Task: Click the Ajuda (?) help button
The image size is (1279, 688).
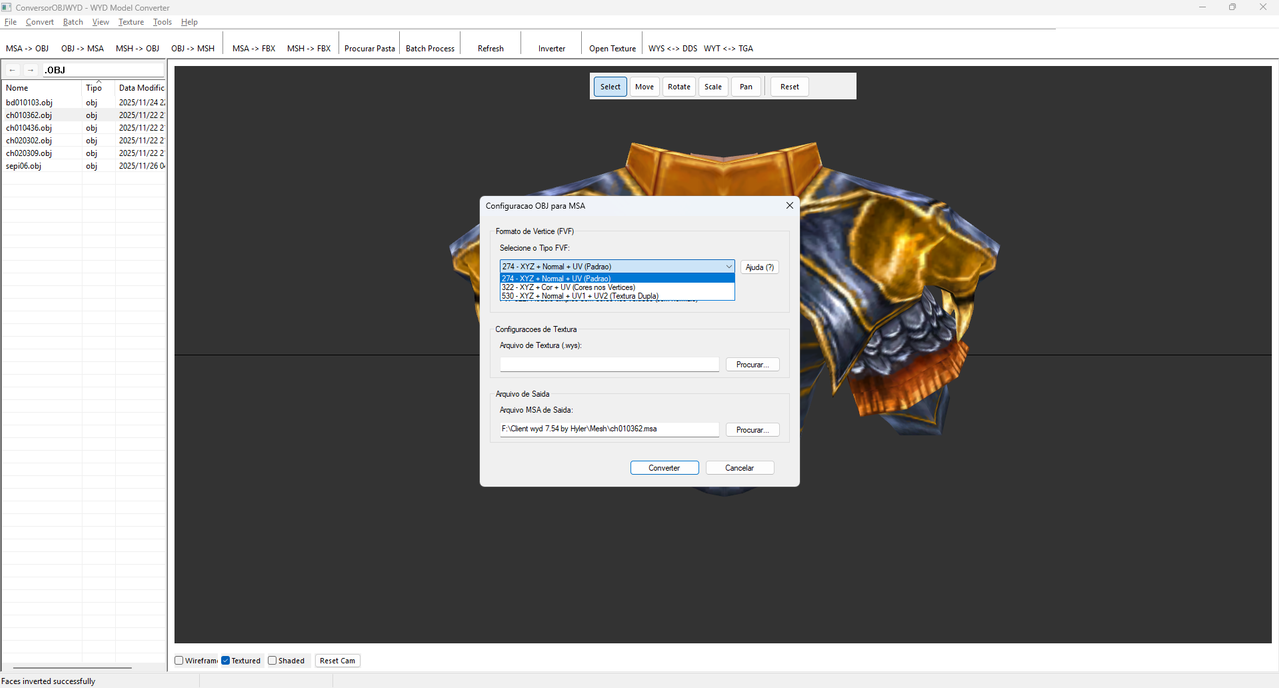Action: coord(759,267)
